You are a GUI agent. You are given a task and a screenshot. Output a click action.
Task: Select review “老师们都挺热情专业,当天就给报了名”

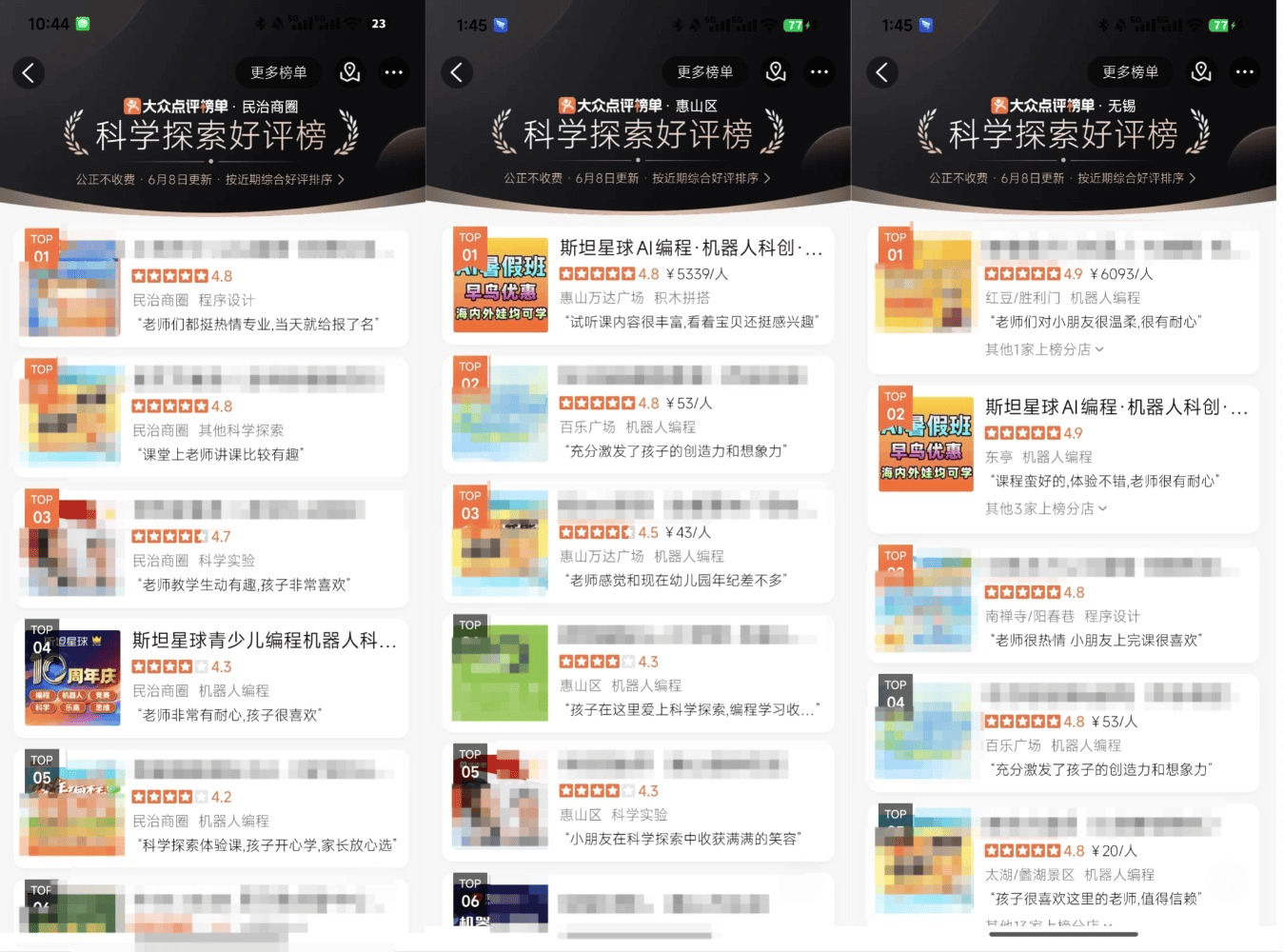(259, 325)
